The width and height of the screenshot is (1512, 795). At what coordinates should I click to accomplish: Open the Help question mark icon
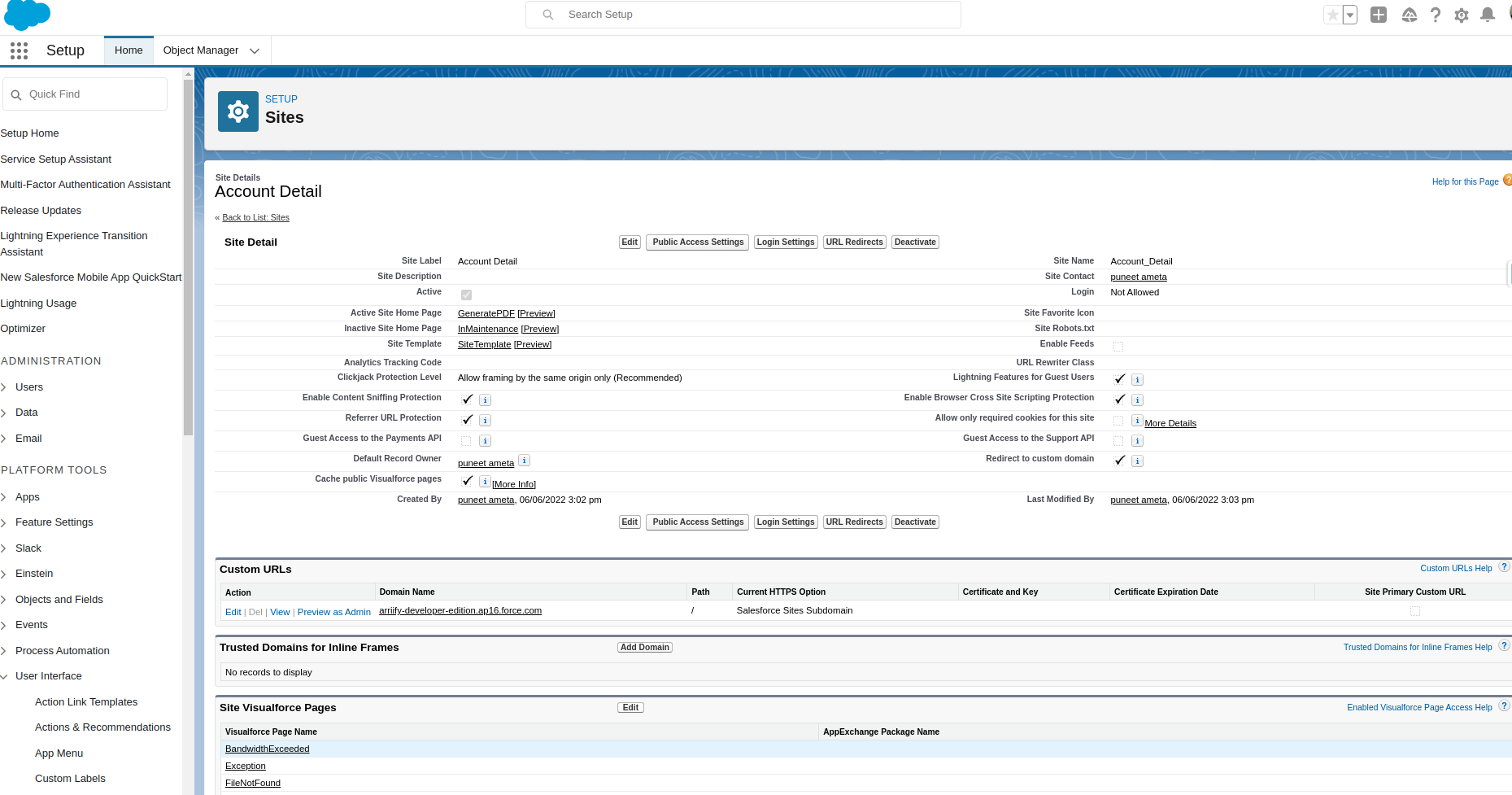point(1436,15)
